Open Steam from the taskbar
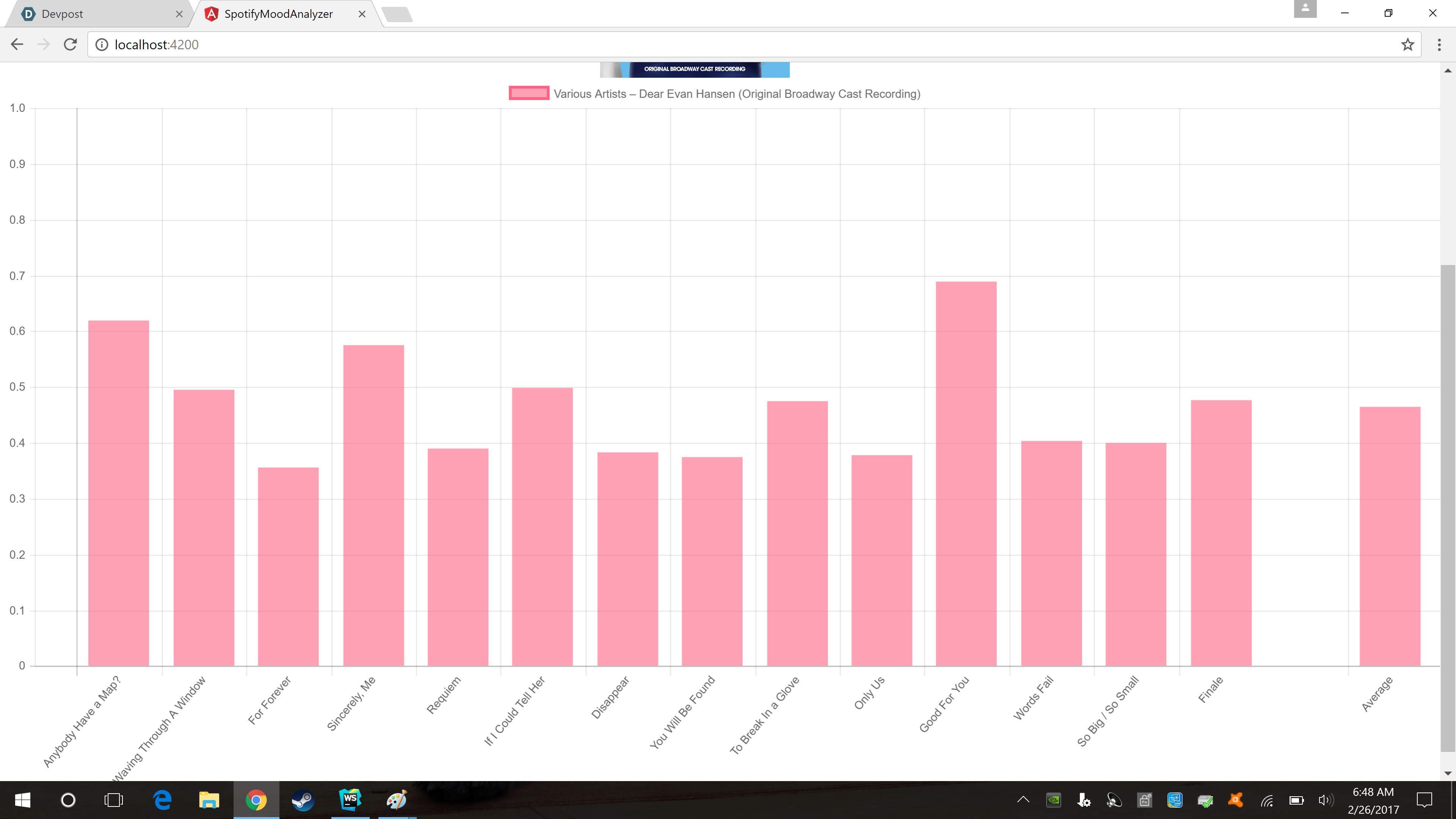The image size is (1456, 819). click(303, 800)
